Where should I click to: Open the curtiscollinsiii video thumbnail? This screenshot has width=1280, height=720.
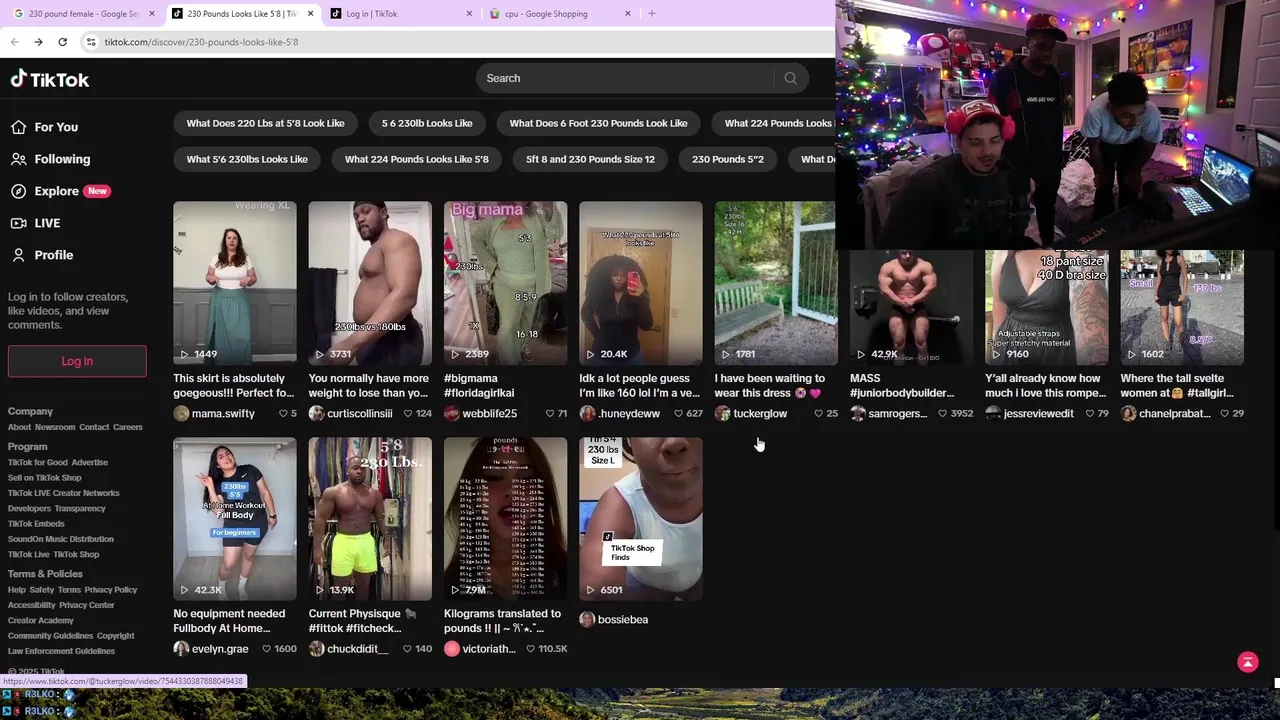click(x=370, y=283)
